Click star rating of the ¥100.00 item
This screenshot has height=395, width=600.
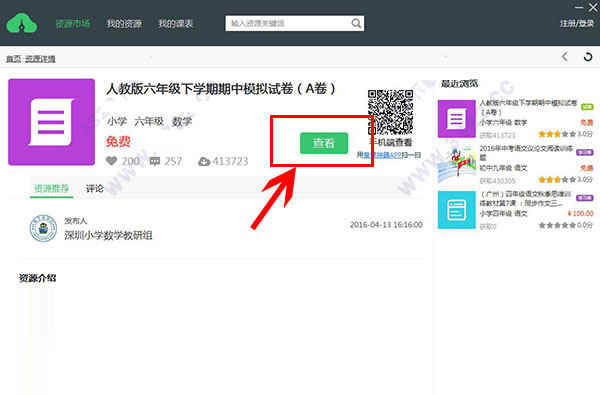click(x=557, y=225)
